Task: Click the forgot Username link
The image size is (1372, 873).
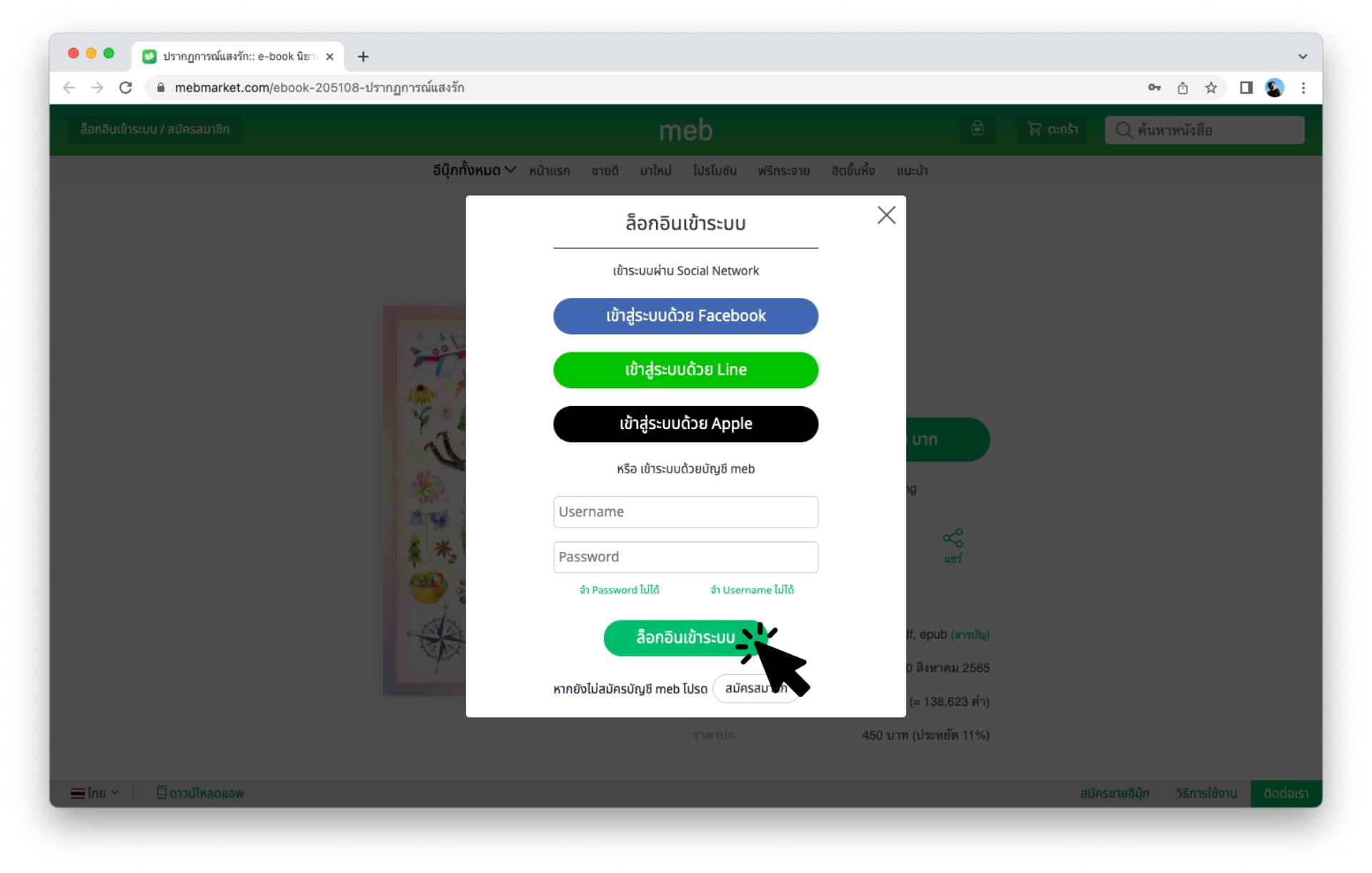Action: point(752,590)
